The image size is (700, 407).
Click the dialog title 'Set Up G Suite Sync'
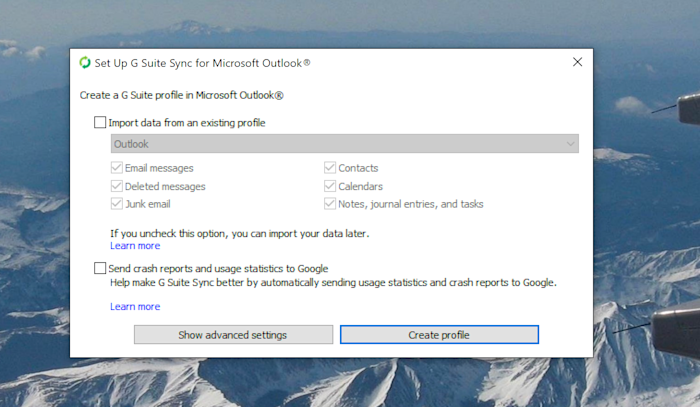[x=202, y=63]
